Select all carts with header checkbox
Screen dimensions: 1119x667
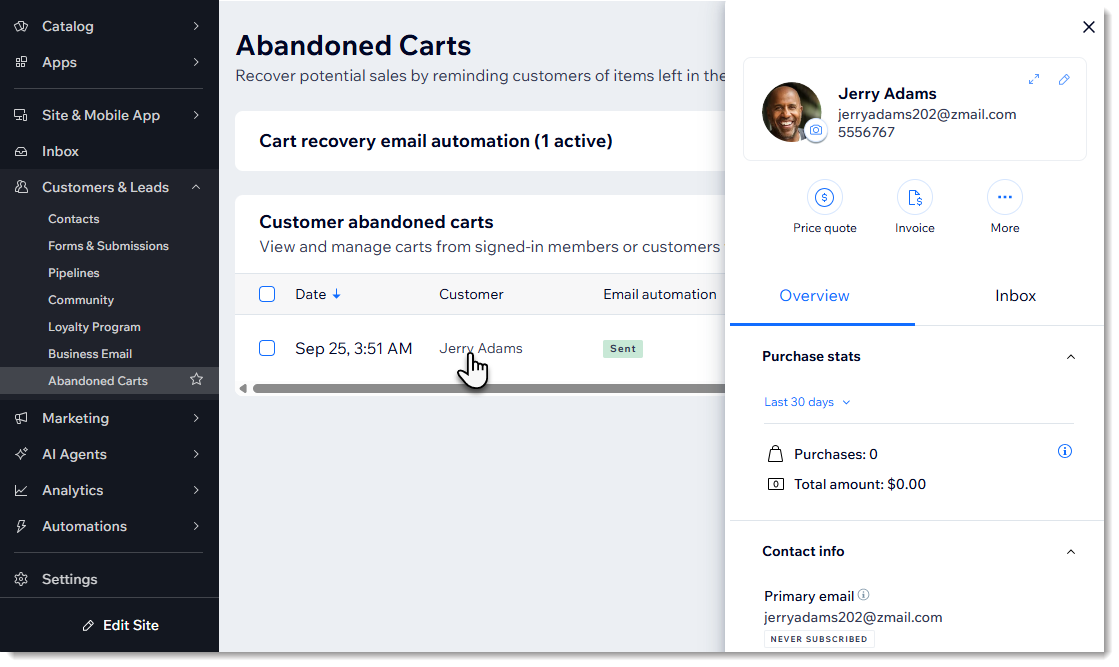[267, 294]
